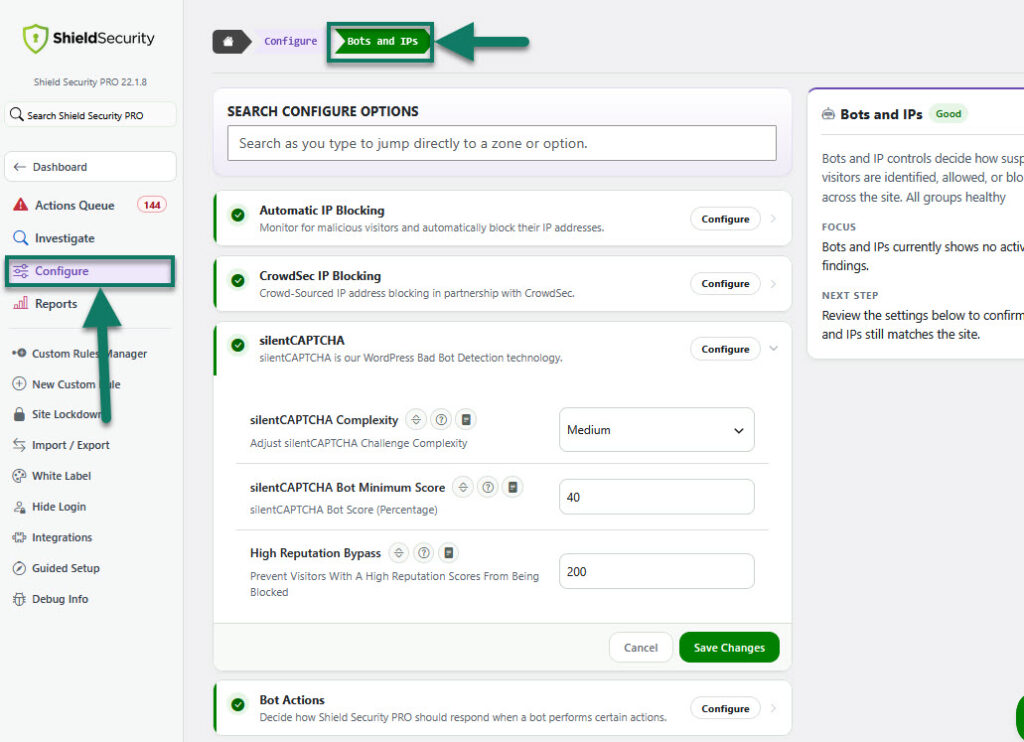The height and width of the screenshot is (742, 1024).
Task: Click the New Custom Rule plus icon
Action: tap(20, 383)
